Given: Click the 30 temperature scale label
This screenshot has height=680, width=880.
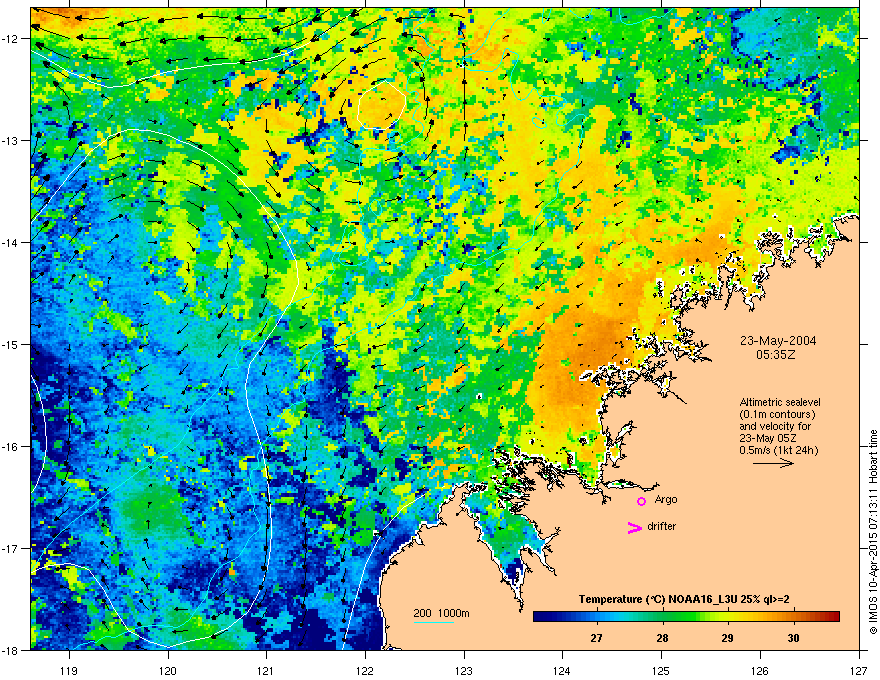Looking at the screenshot, I should click(x=793, y=638).
